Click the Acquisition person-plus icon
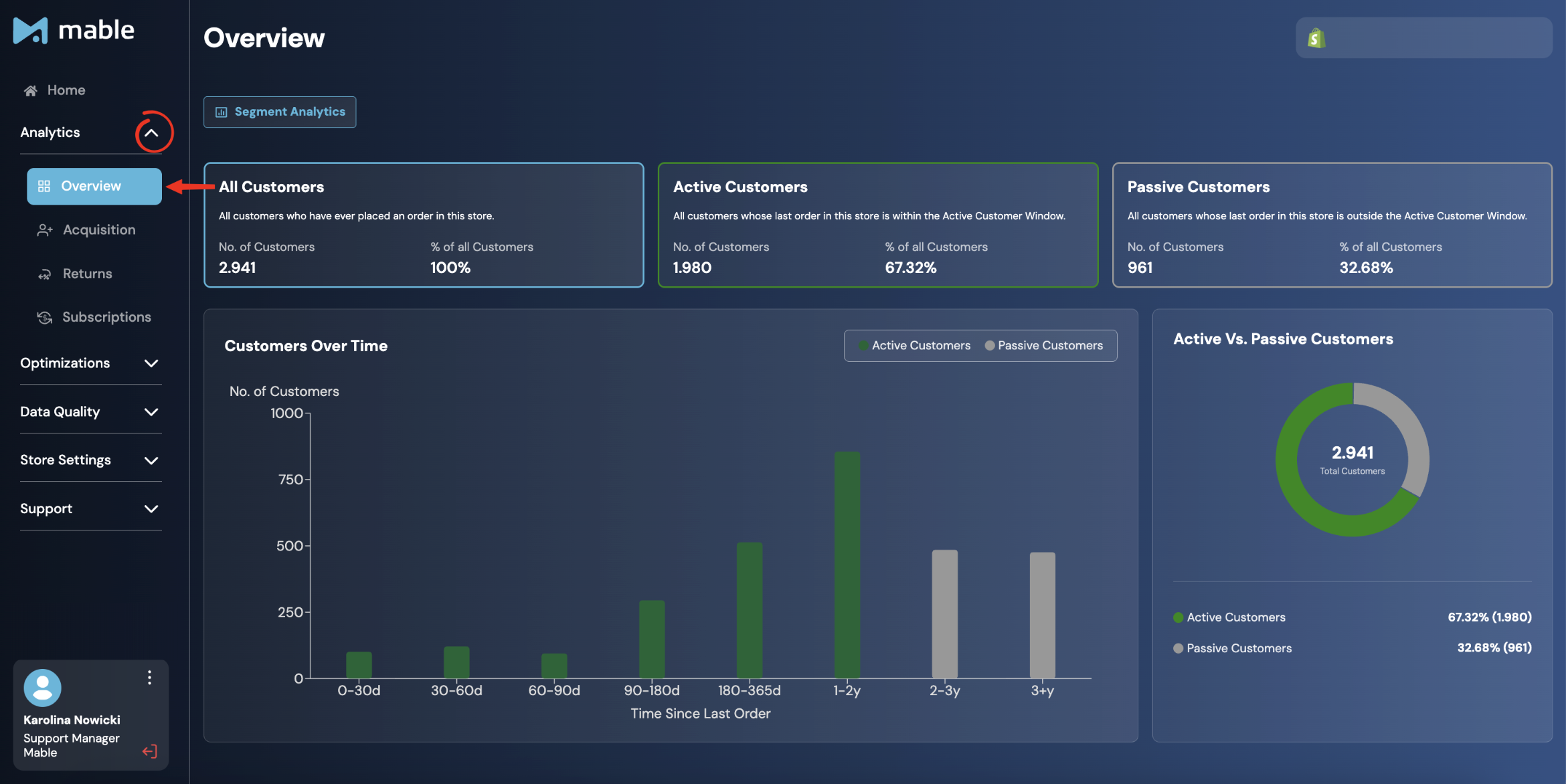1566x784 pixels. coord(45,230)
